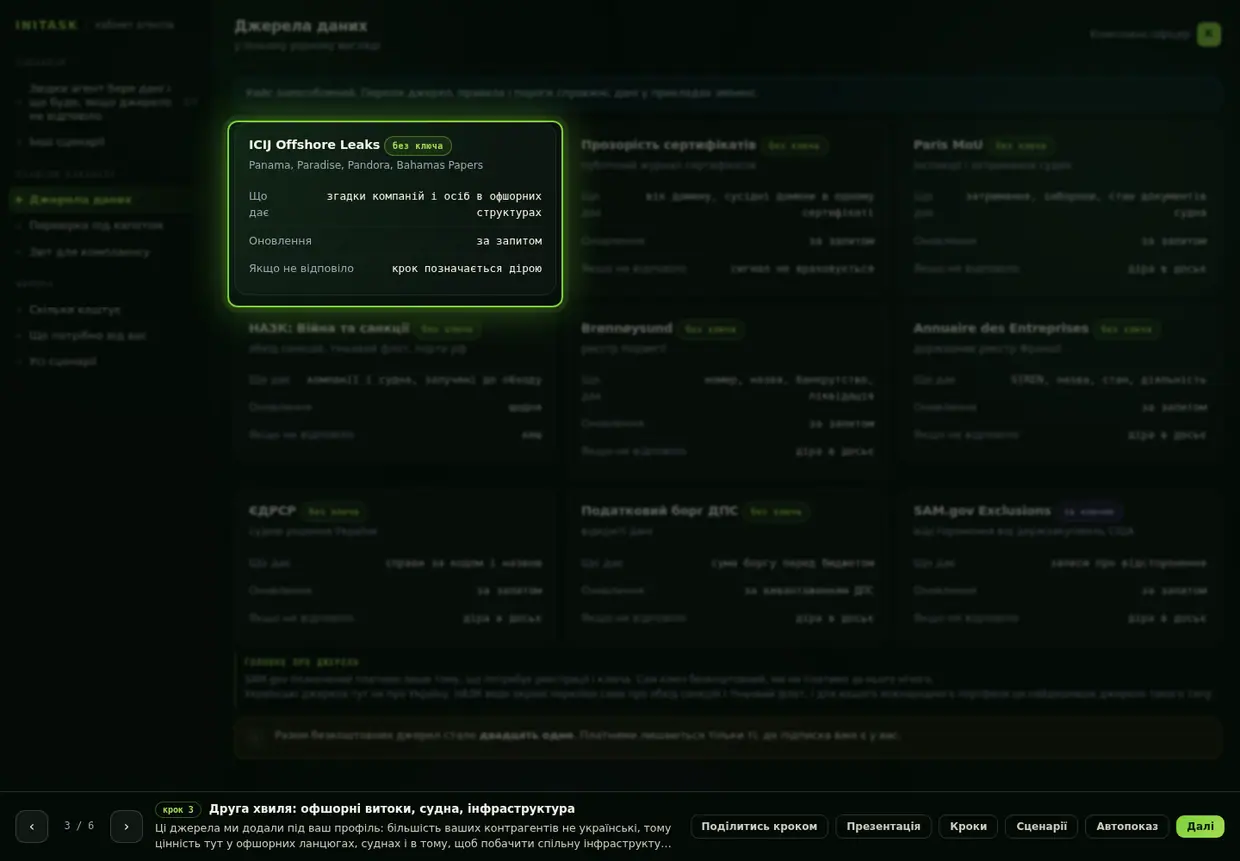Start Автопоказ mode
Image resolution: width=1240 pixels, height=861 pixels.
pos(1127,826)
